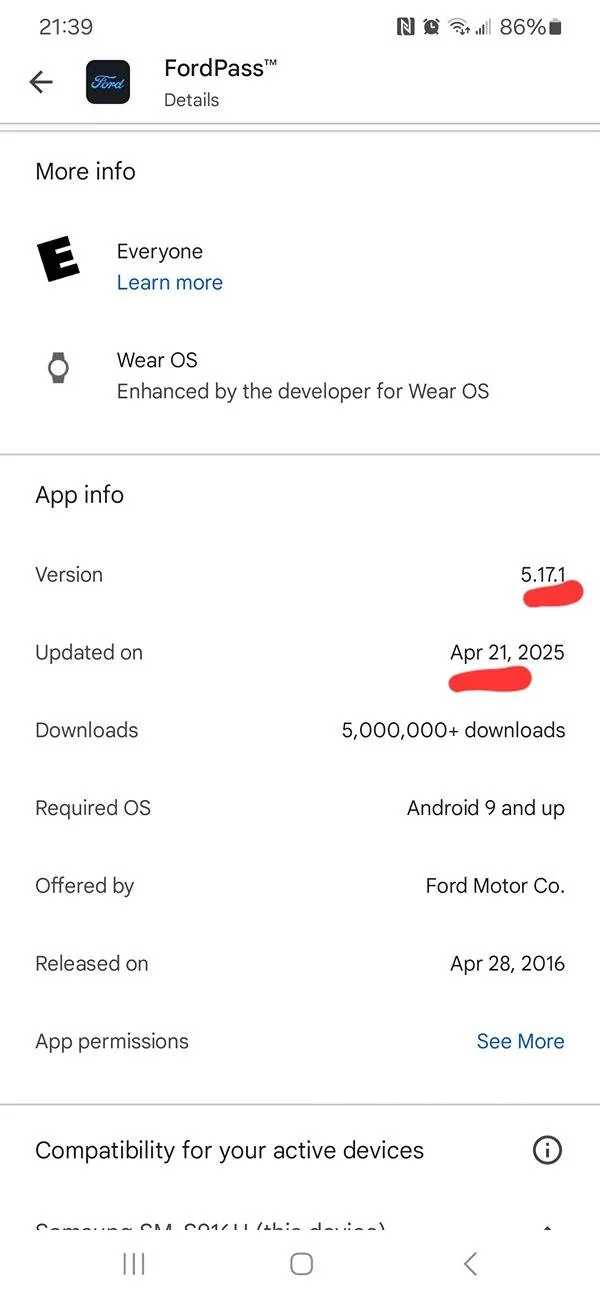This screenshot has width=600, height=1300.
Task: Tap the Version 5.17.1 value
Action: (543, 575)
